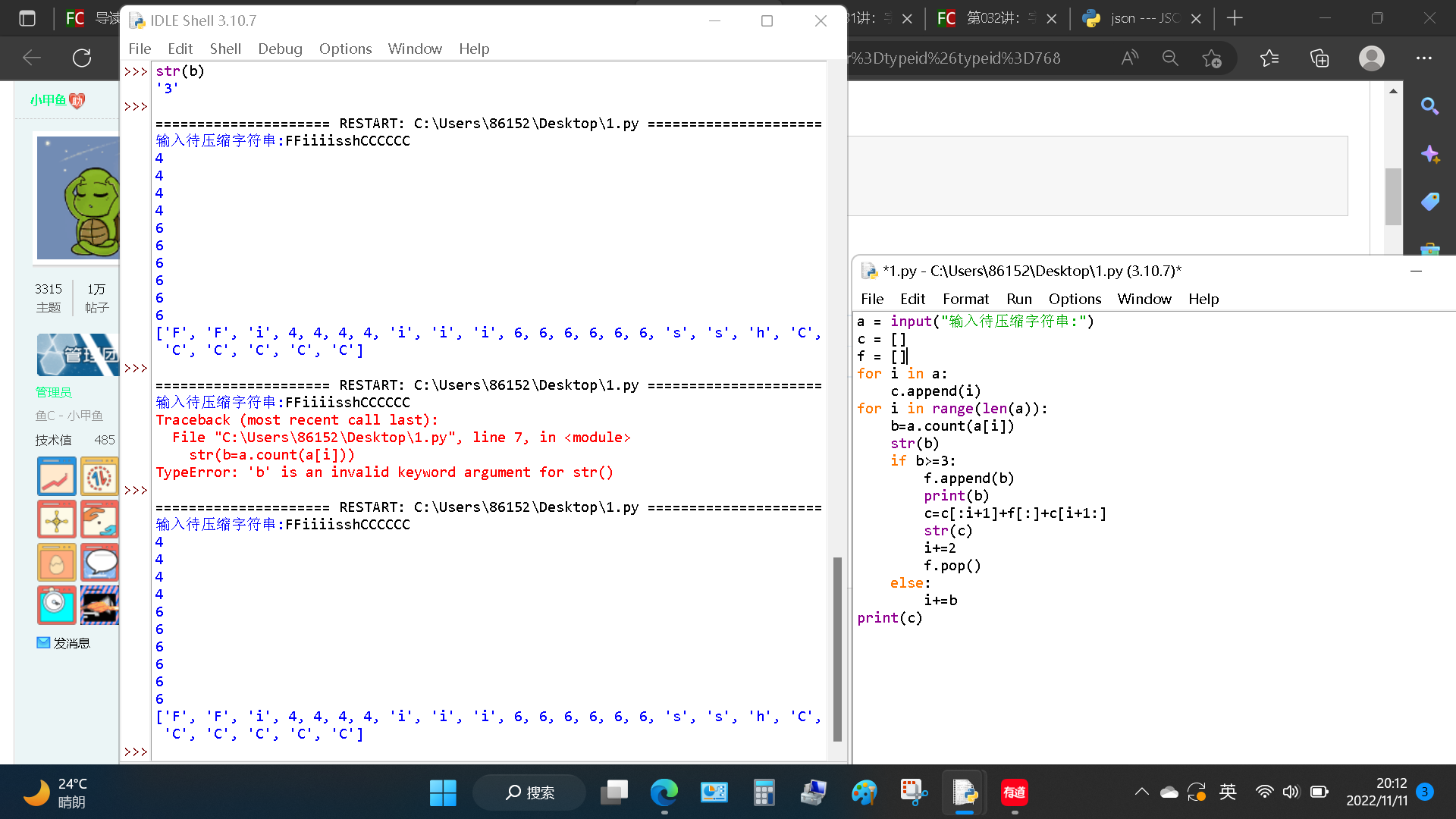The width and height of the screenshot is (1456, 819).
Task: Click the browser page vertical scrollbar
Action: click(x=1393, y=196)
